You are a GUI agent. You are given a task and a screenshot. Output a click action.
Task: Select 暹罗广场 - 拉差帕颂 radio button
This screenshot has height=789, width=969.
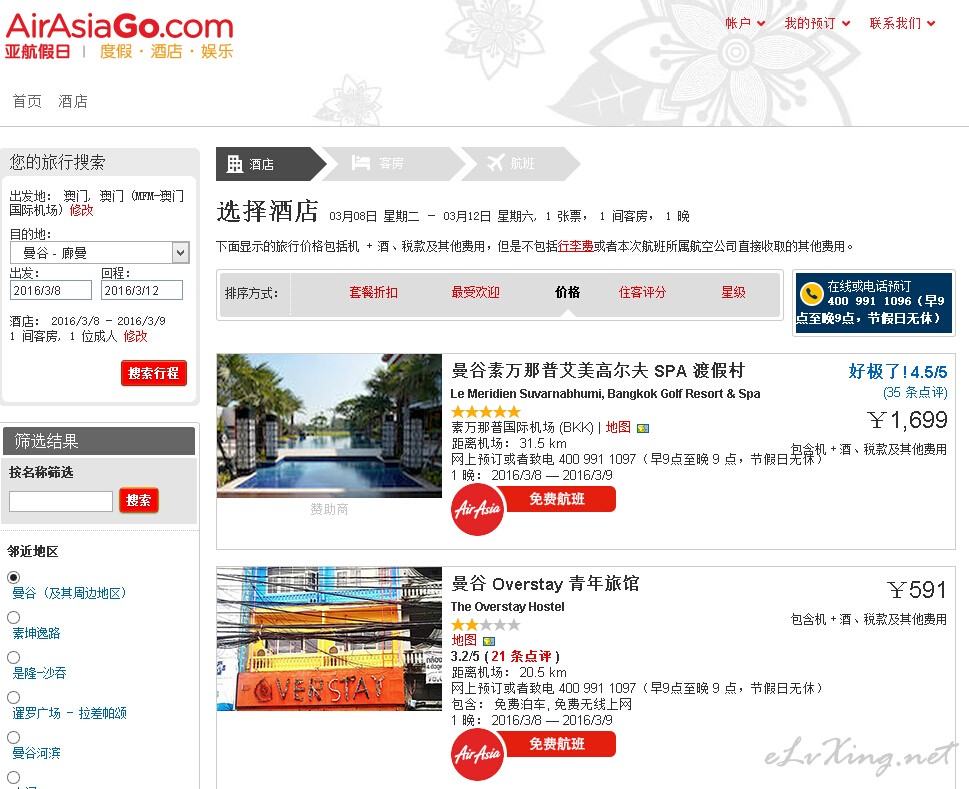[13, 697]
